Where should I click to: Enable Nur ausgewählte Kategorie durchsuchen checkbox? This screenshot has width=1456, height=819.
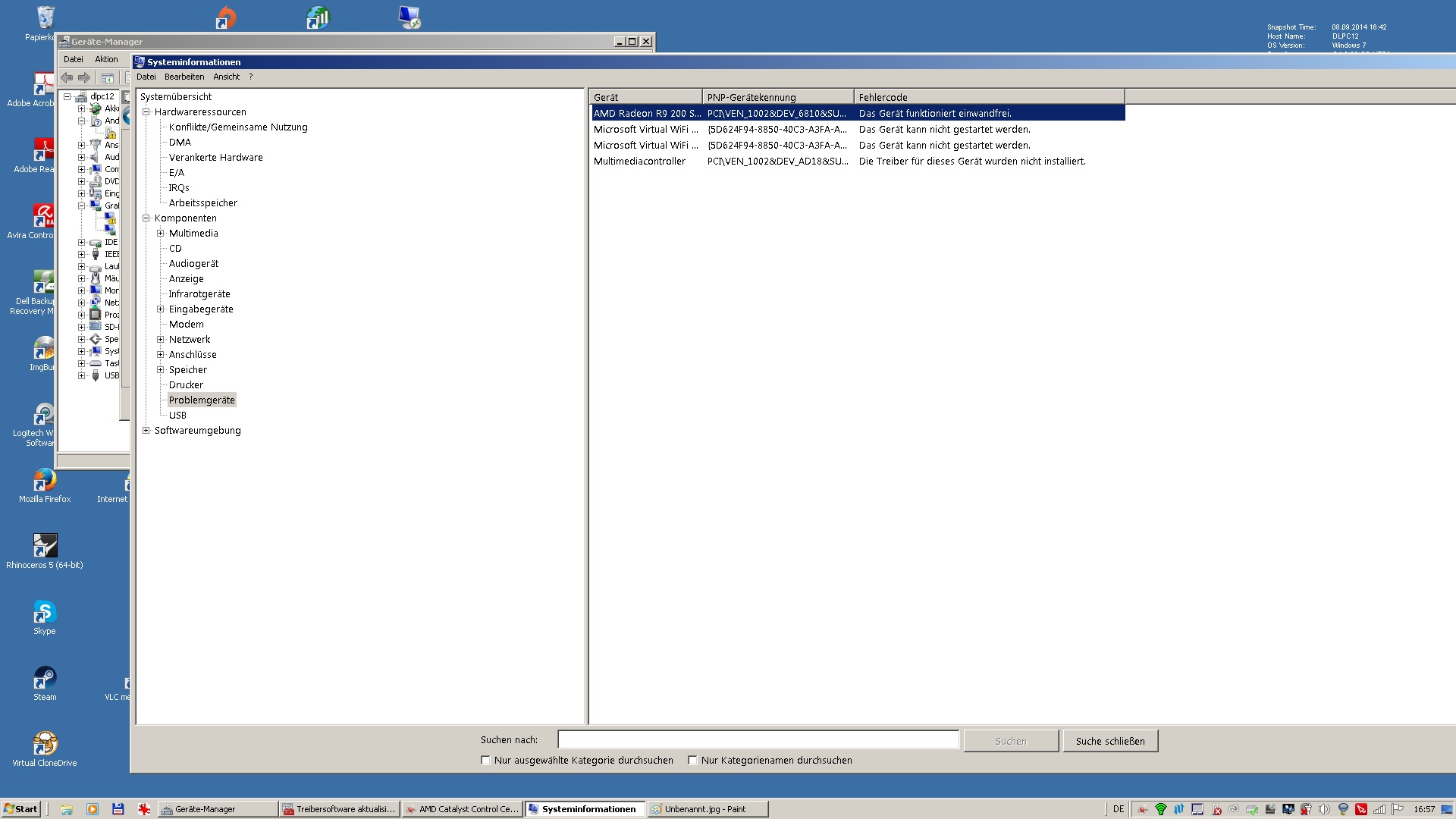click(x=486, y=761)
